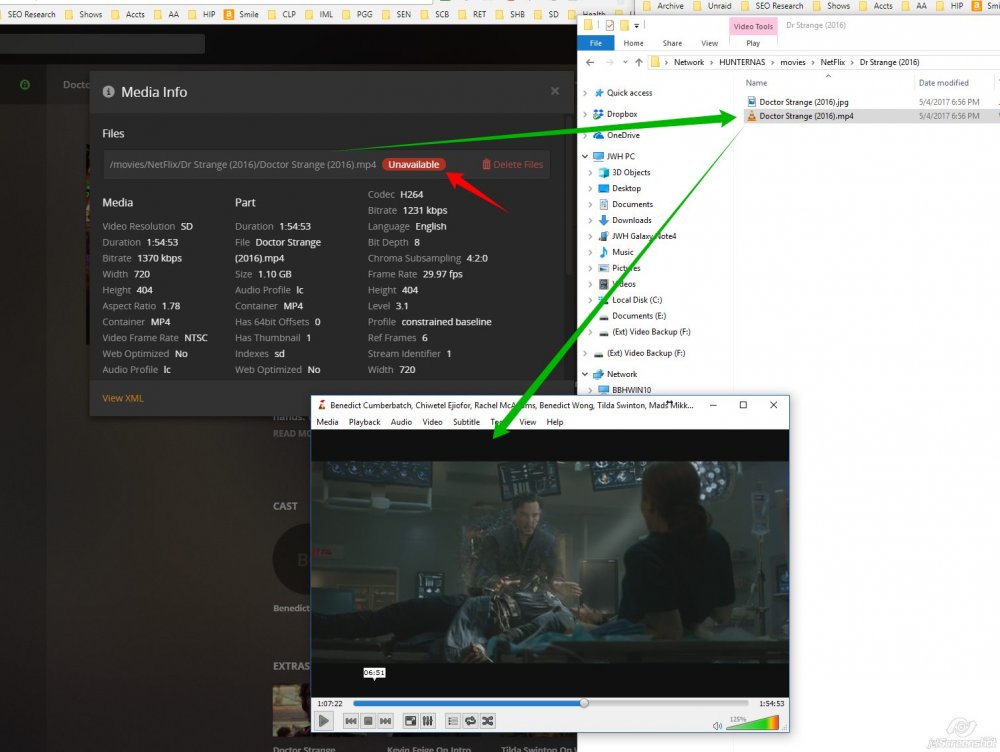Click the VLC play button
This screenshot has width=1000, height=752.
324,721
